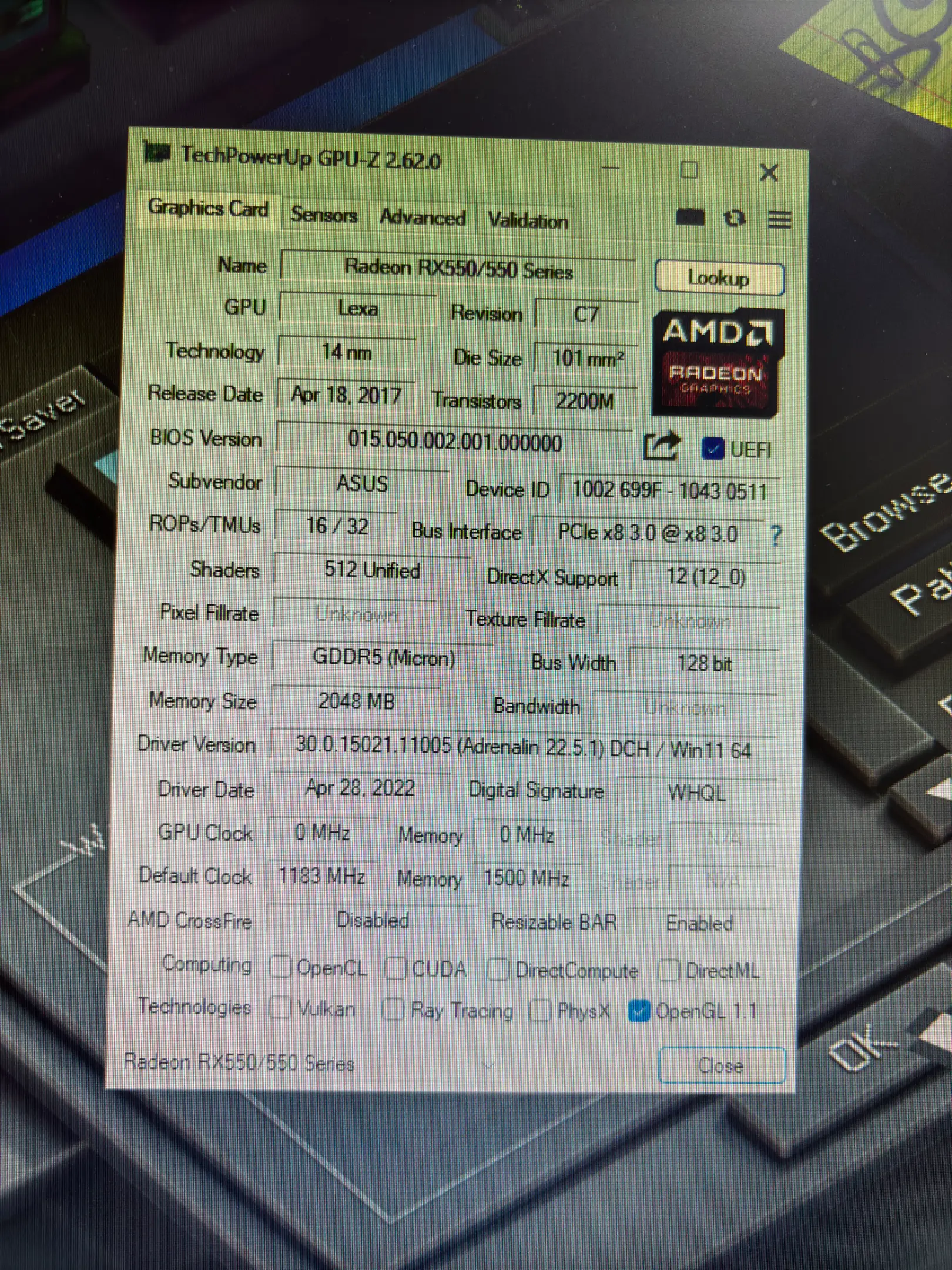Click the Resizable BAR Enabled field

coord(699,924)
